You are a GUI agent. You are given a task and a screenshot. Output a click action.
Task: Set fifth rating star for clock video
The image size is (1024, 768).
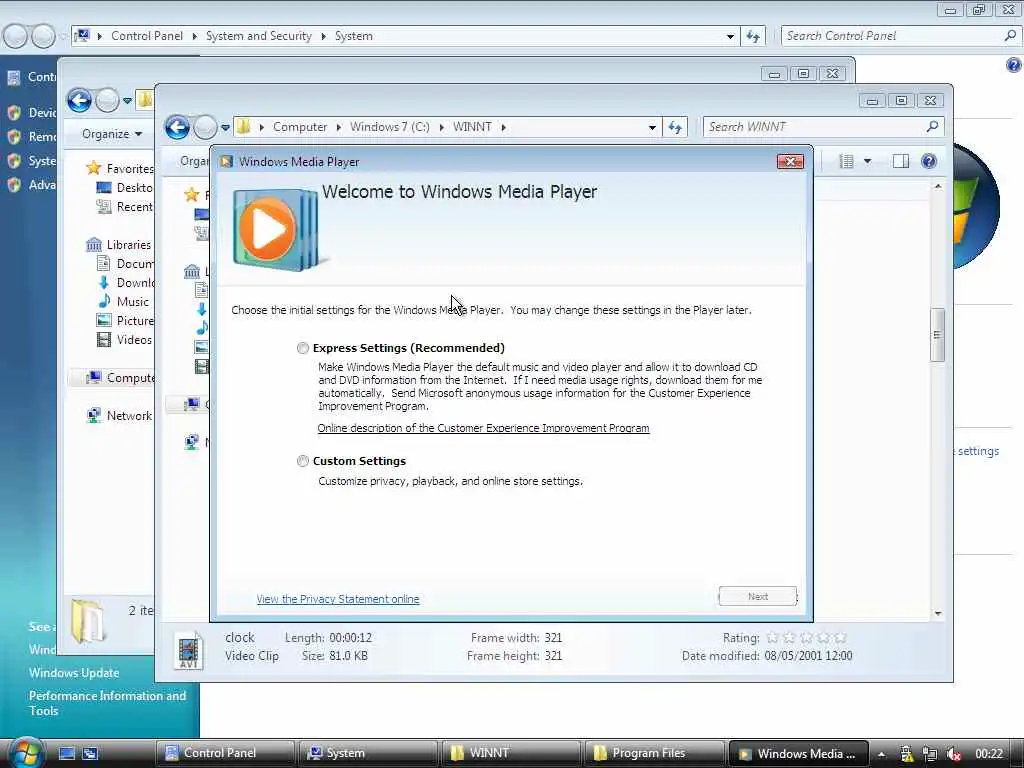point(840,637)
